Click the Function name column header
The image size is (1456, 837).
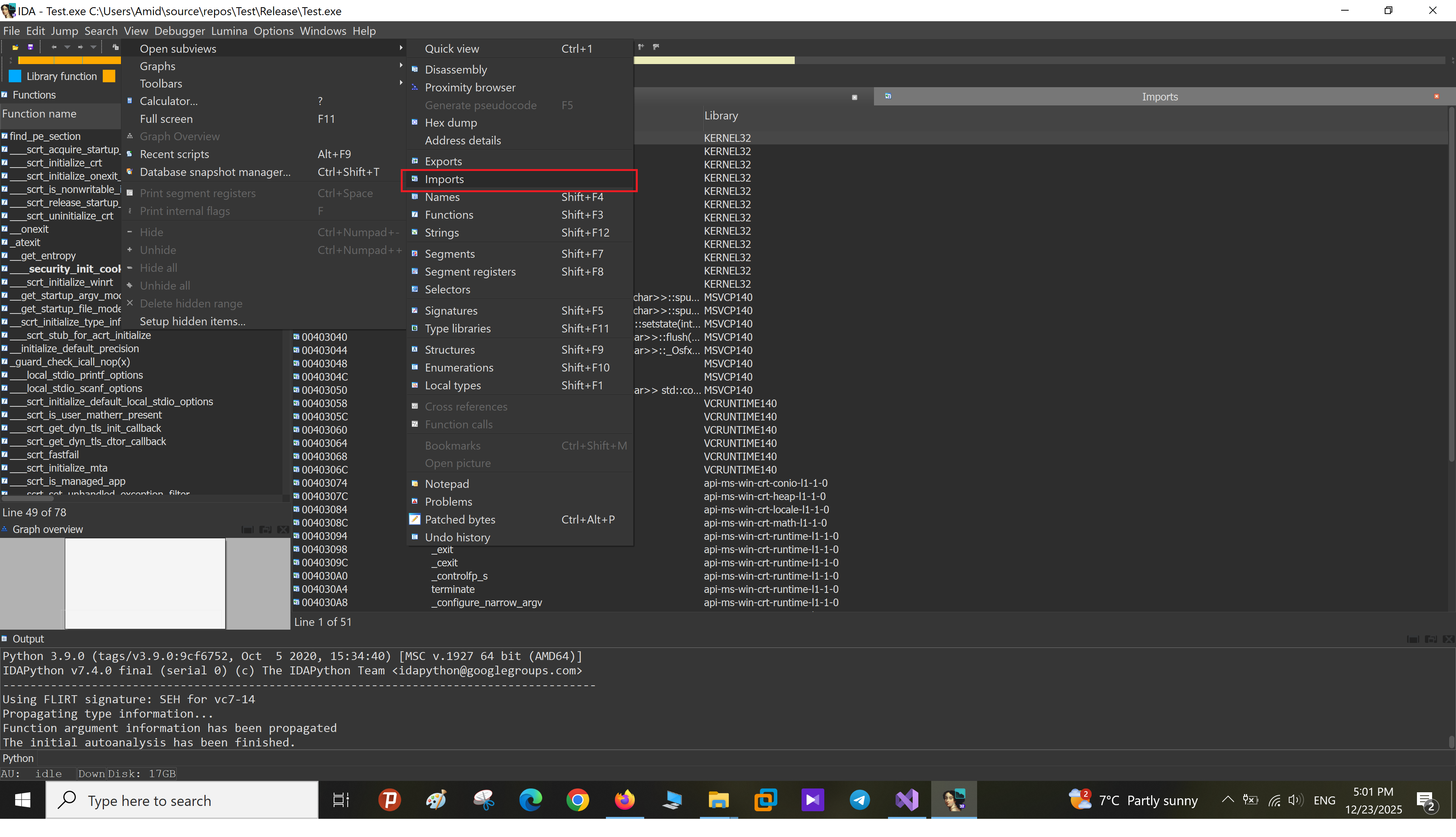coord(39,114)
